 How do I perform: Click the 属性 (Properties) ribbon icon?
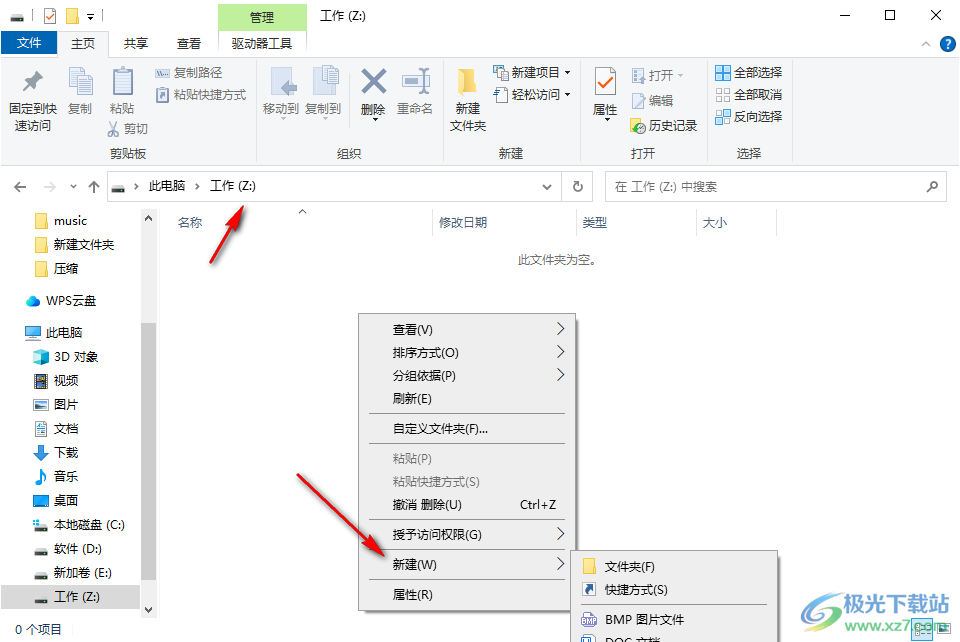click(605, 82)
